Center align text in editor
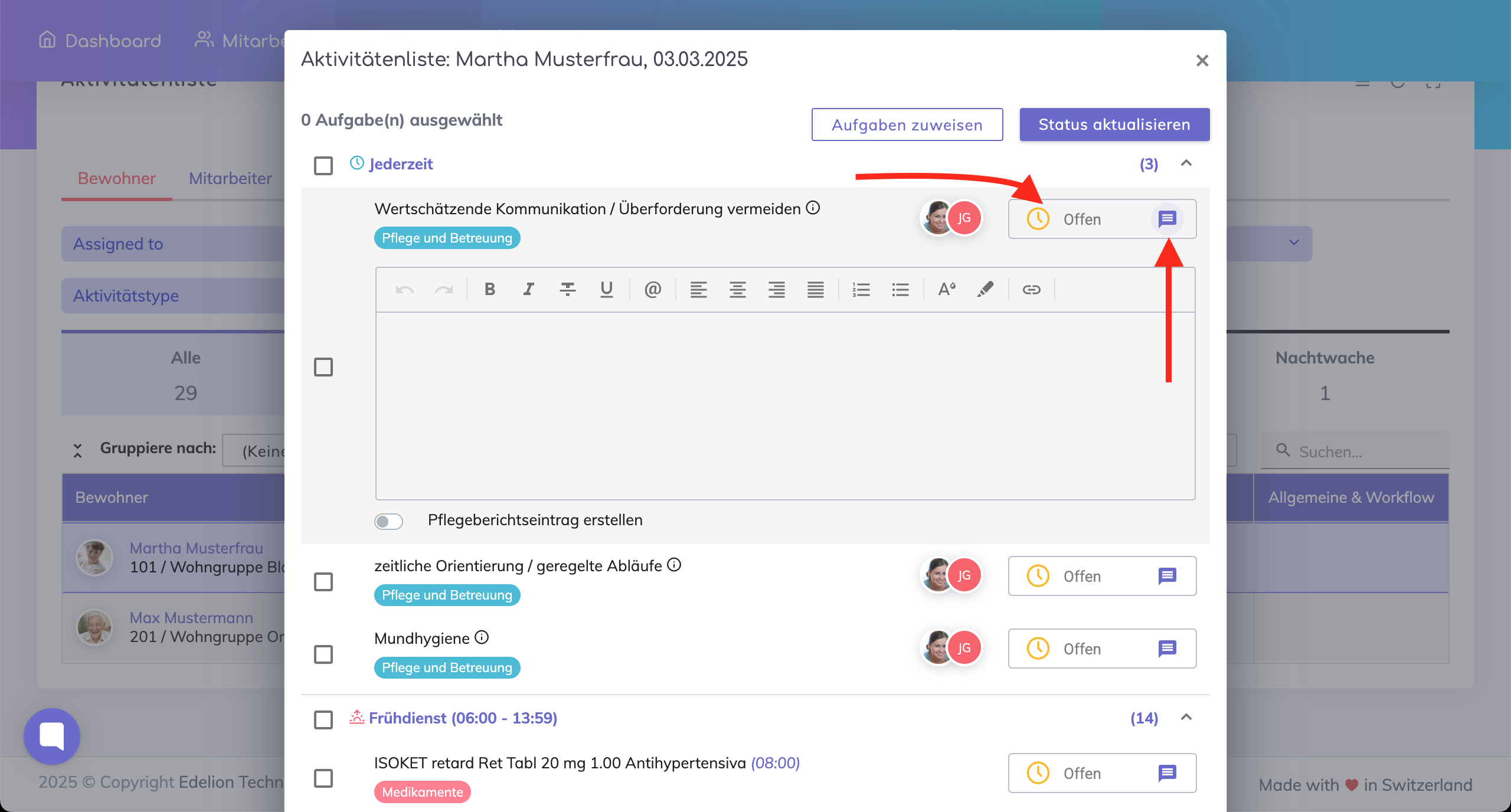Screen dimensions: 1511x812 click(x=737, y=289)
